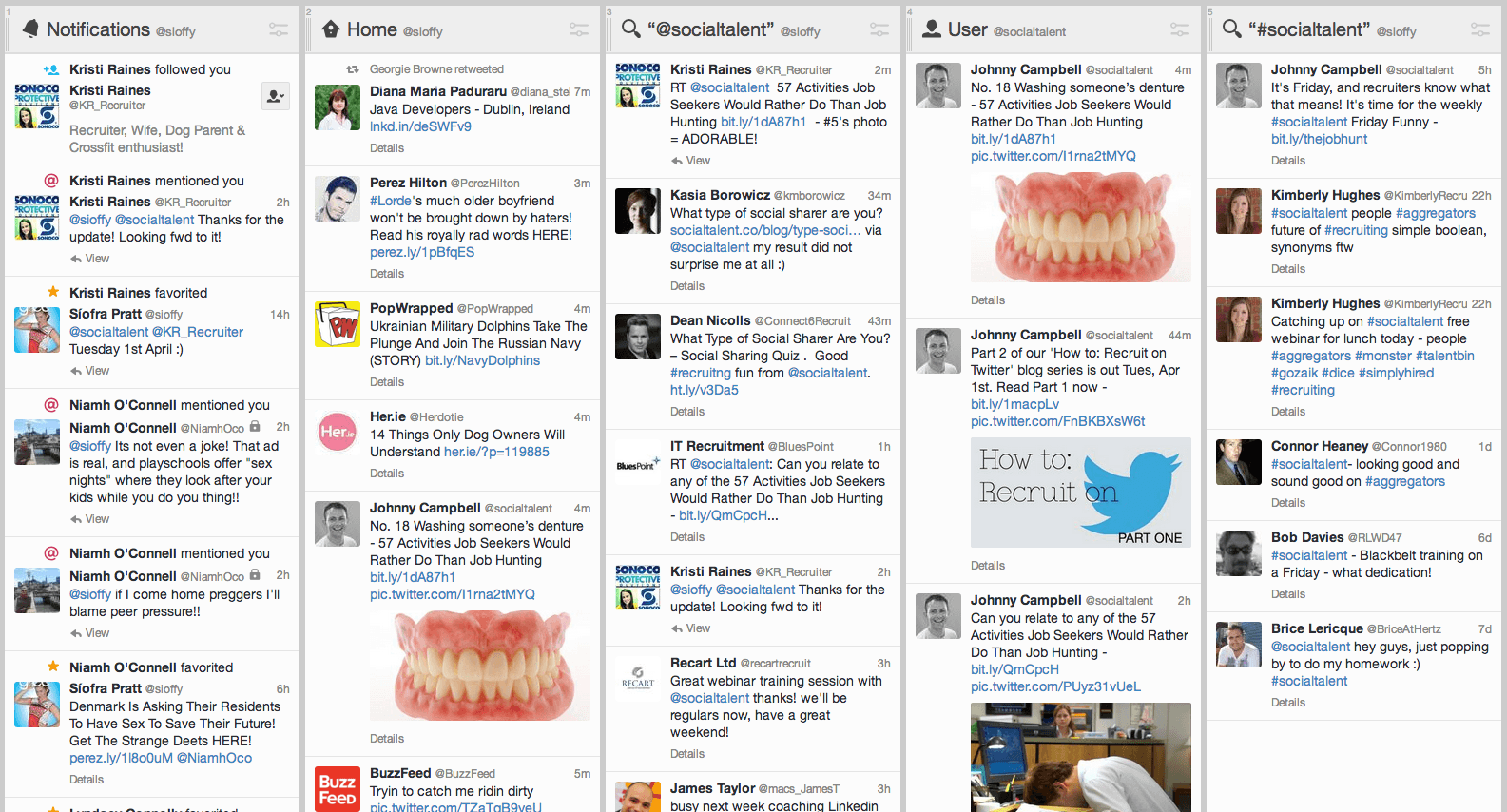1507x812 pixels.
Task: Click Dean Nicolls profile avatar
Action: (638, 337)
